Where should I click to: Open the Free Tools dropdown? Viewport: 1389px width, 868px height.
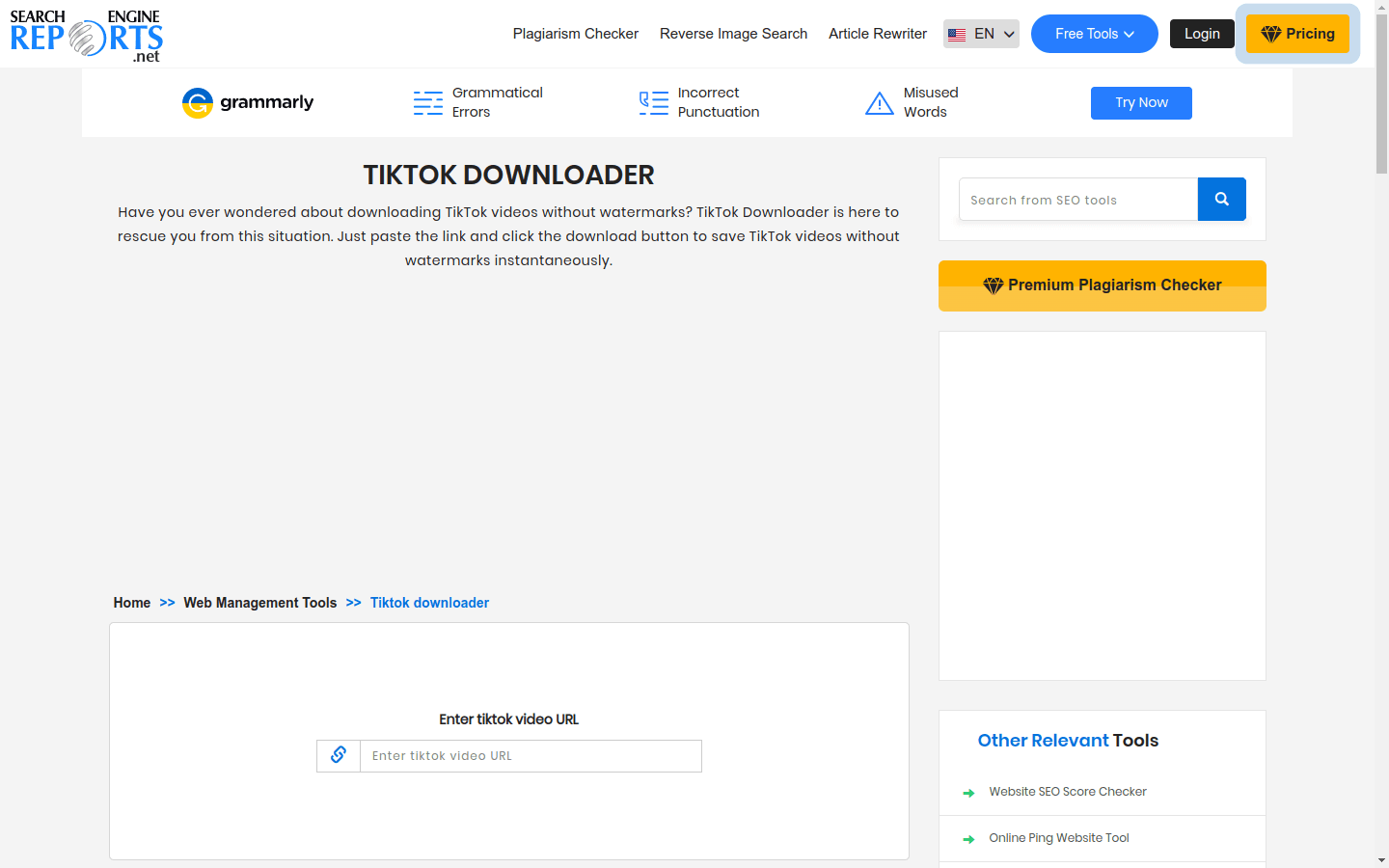[x=1094, y=33]
